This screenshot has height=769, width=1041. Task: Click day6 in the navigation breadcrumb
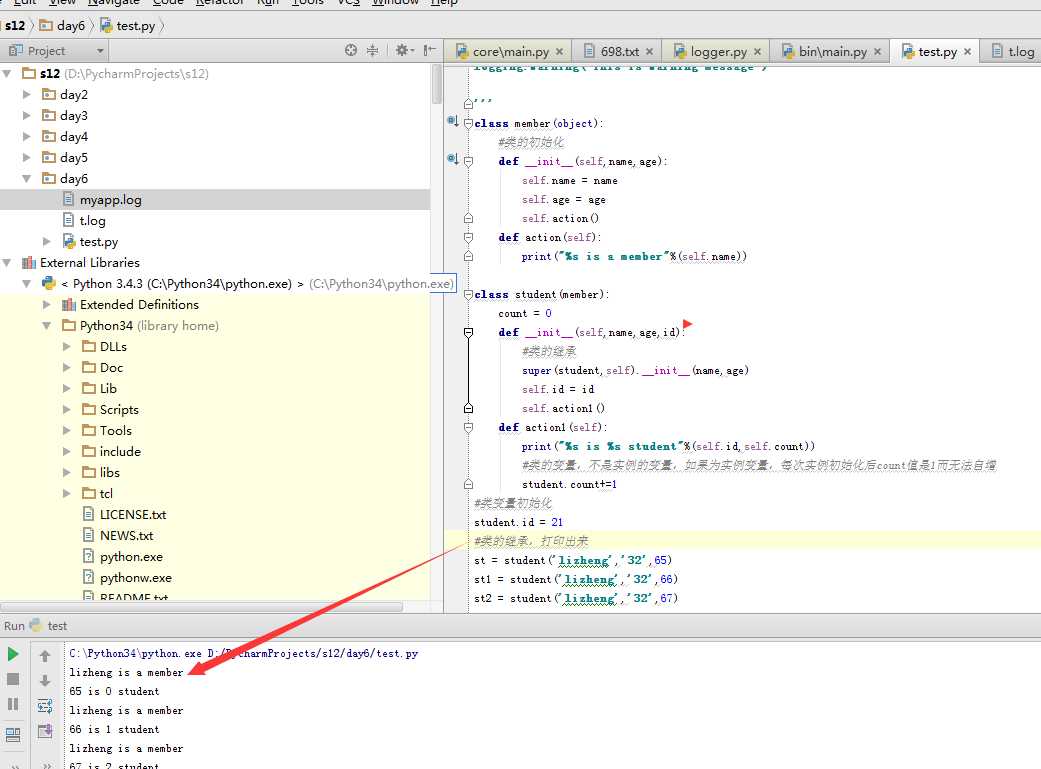point(63,26)
